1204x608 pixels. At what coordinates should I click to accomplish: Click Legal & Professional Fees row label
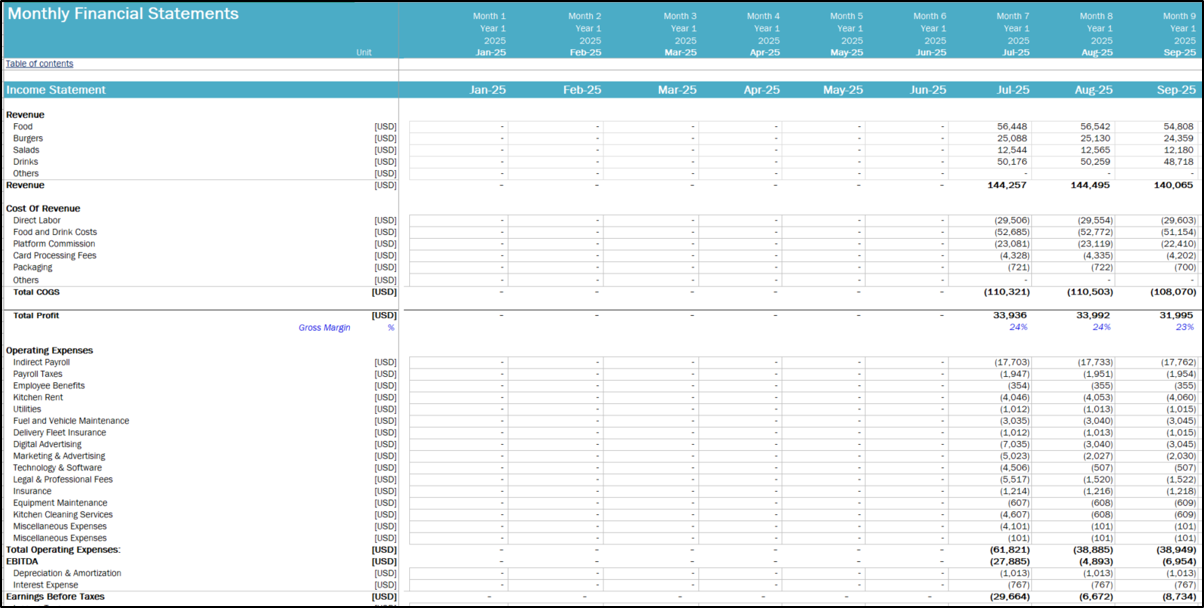pyautogui.click(x=63, y=479)
